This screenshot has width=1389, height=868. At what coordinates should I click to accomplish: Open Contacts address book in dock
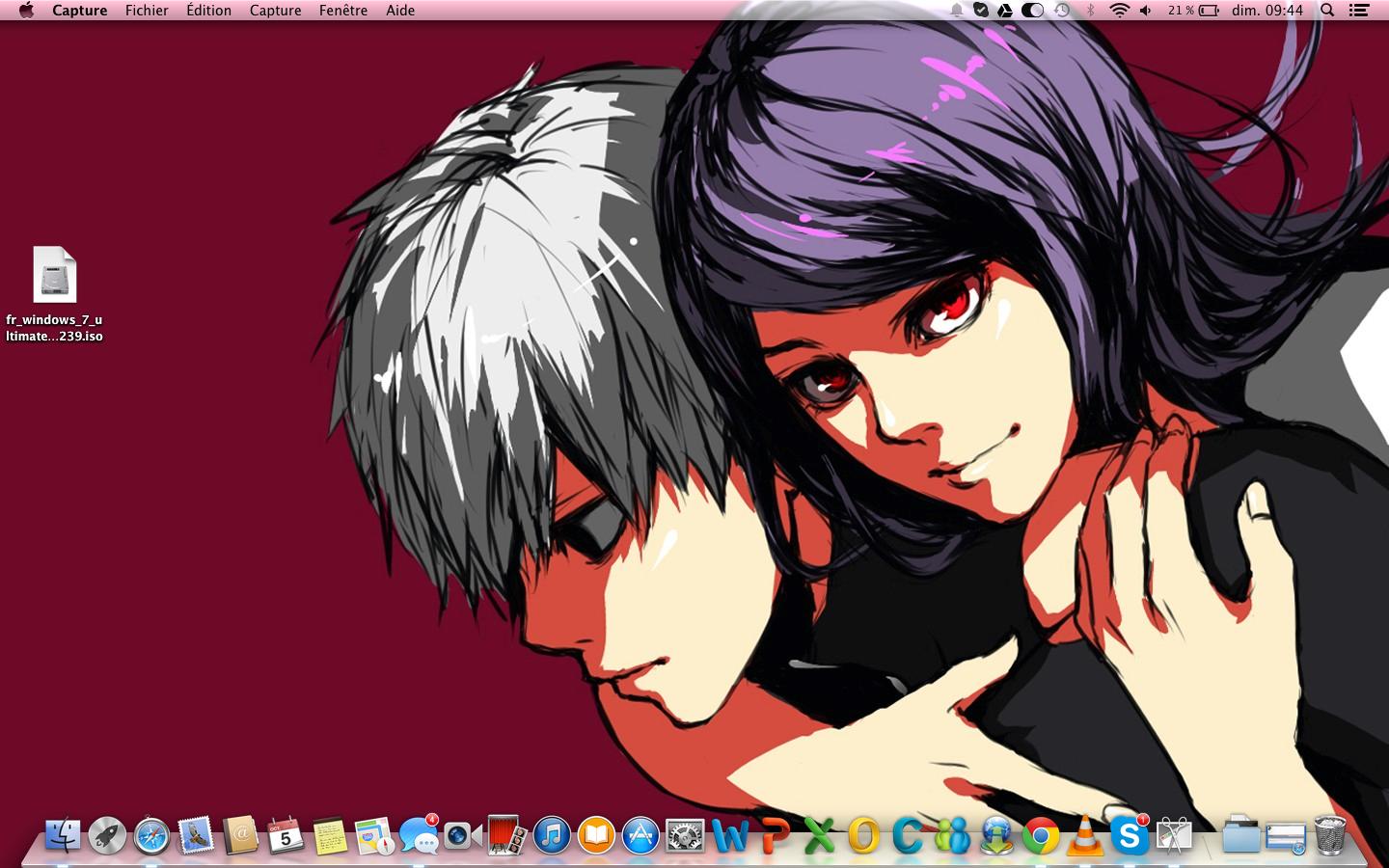click(x=240, y=835)
